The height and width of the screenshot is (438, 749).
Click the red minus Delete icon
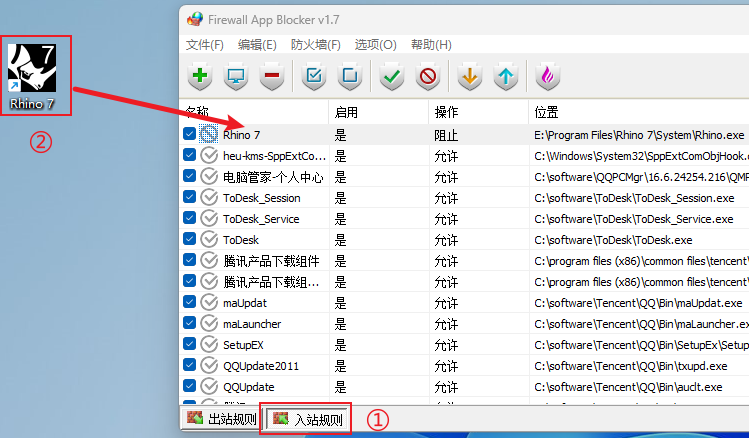272,76
